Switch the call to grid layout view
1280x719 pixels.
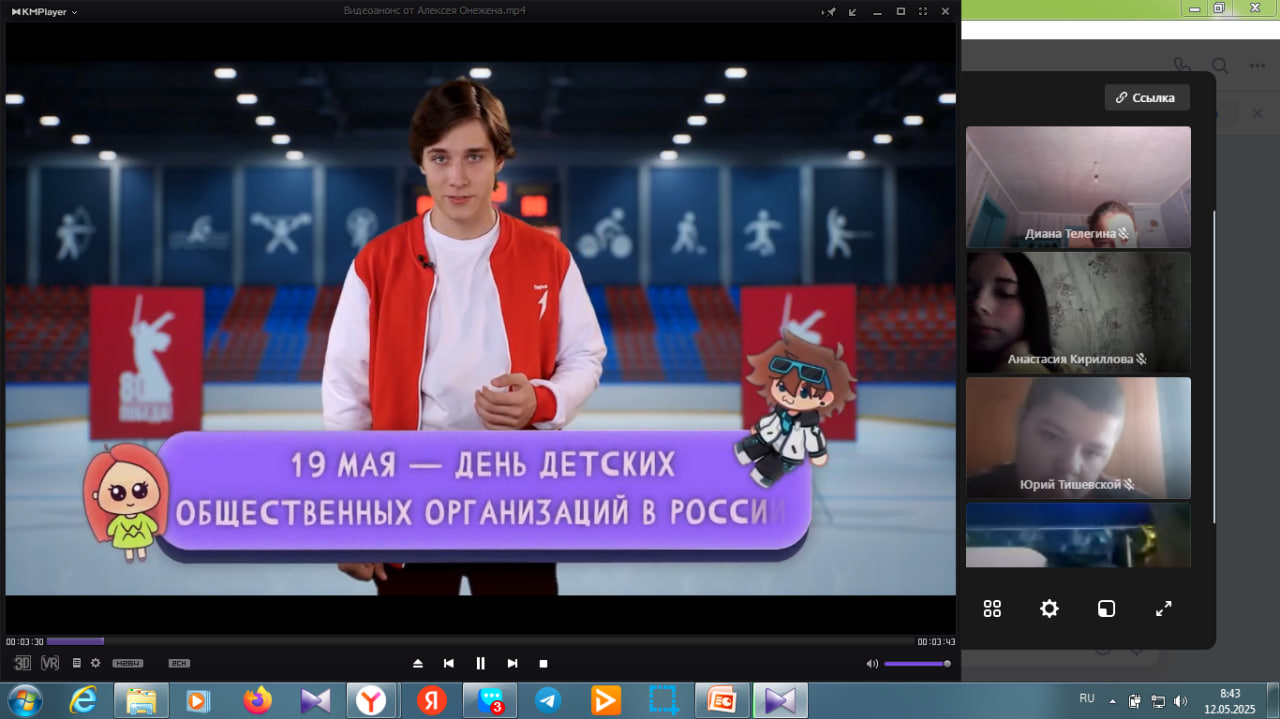click(x=992, y=609)
